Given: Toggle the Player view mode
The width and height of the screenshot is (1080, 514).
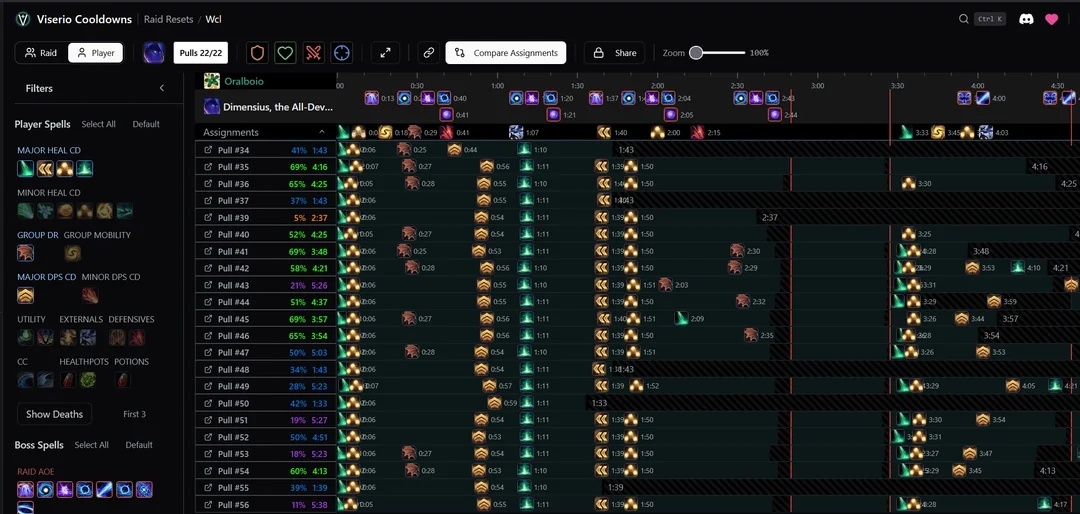Looking at the screenshot, I should 95,53.
